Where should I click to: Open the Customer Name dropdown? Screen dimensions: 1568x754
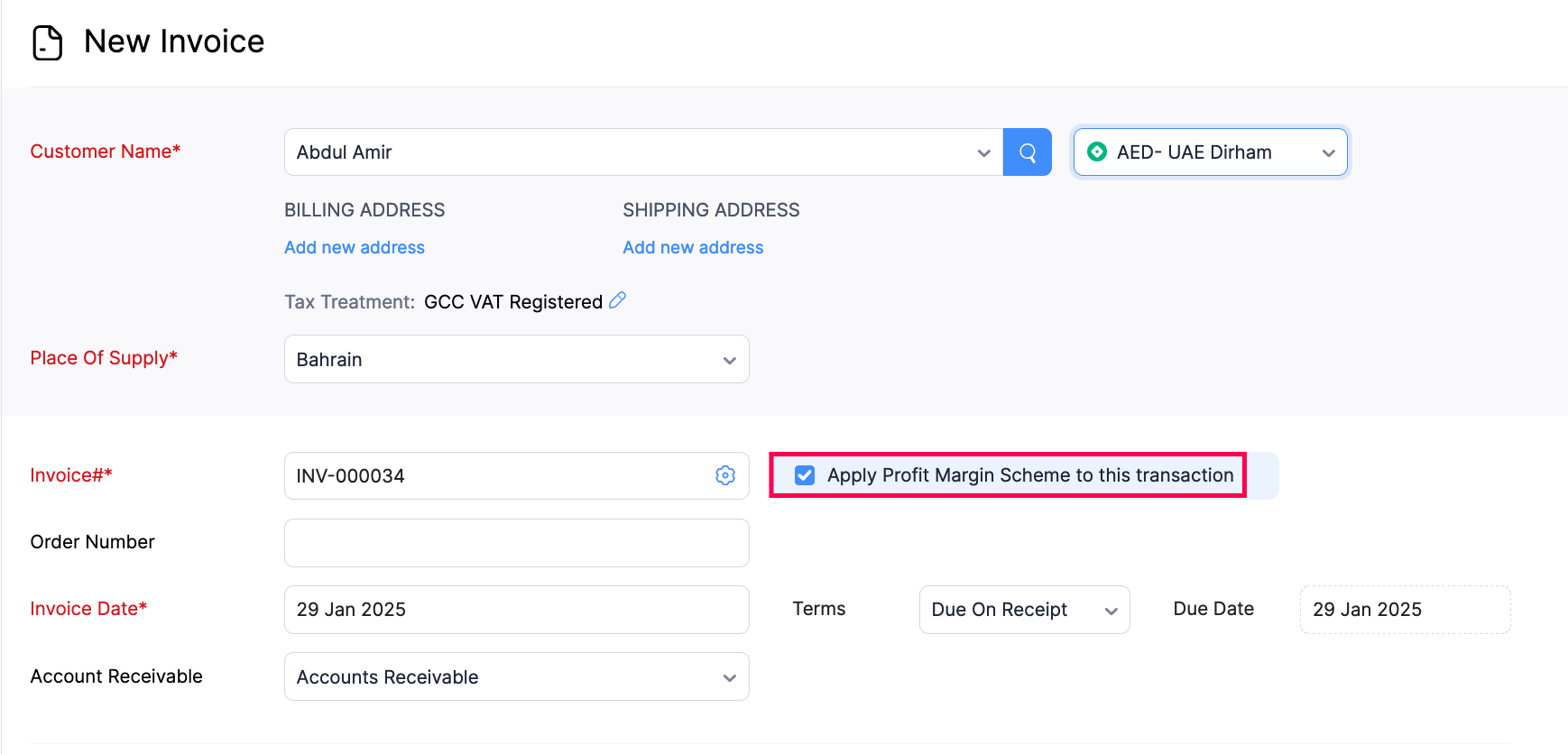coord(632,152)
